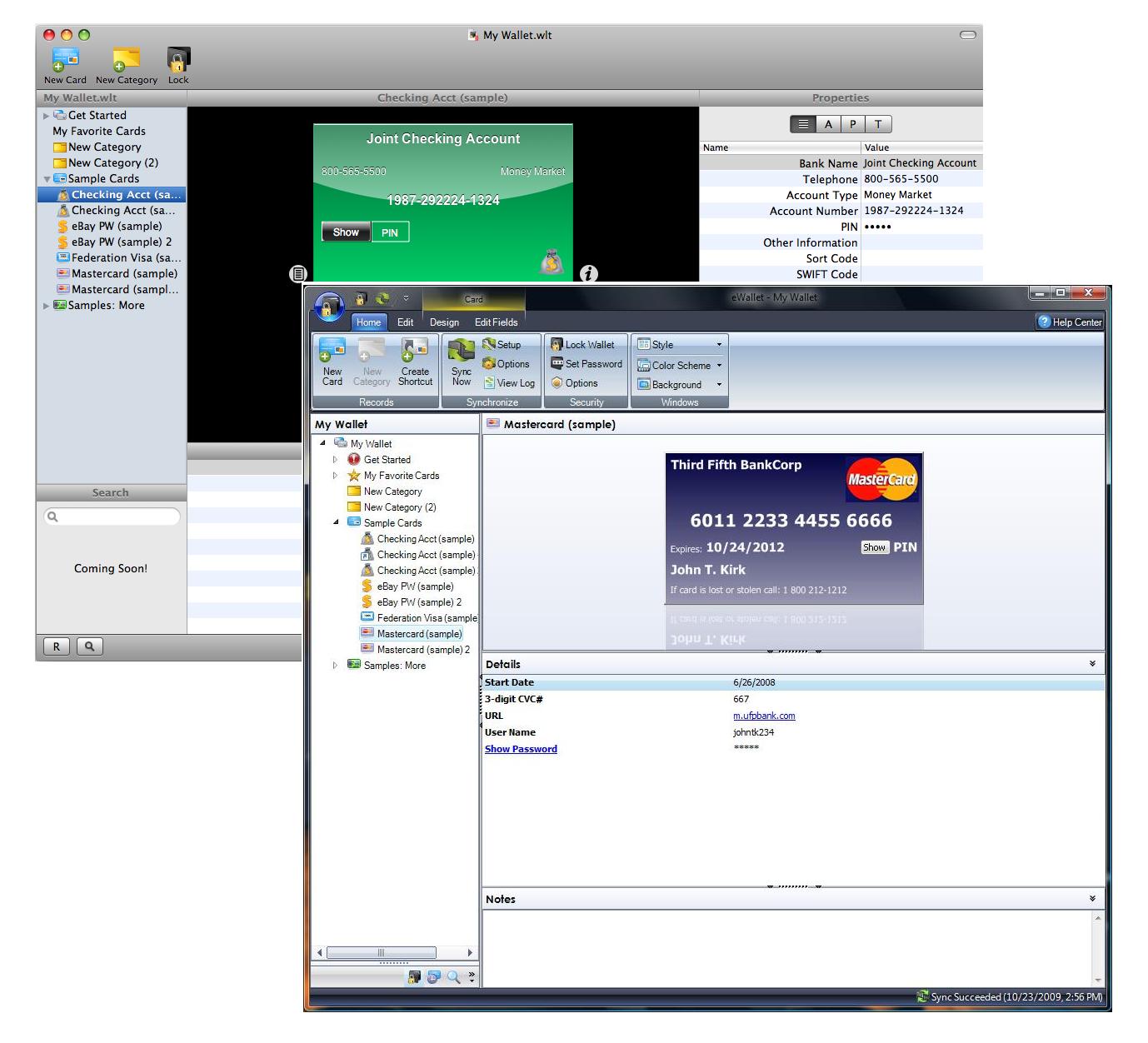Click Show PIN on the Mastercard
1148x1043 pixels.
tap(874, 547)
